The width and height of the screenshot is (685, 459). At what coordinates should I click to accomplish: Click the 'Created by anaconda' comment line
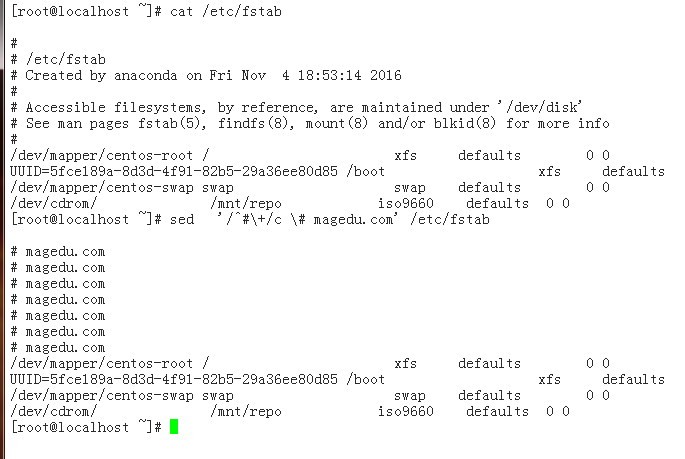[206, 76]
